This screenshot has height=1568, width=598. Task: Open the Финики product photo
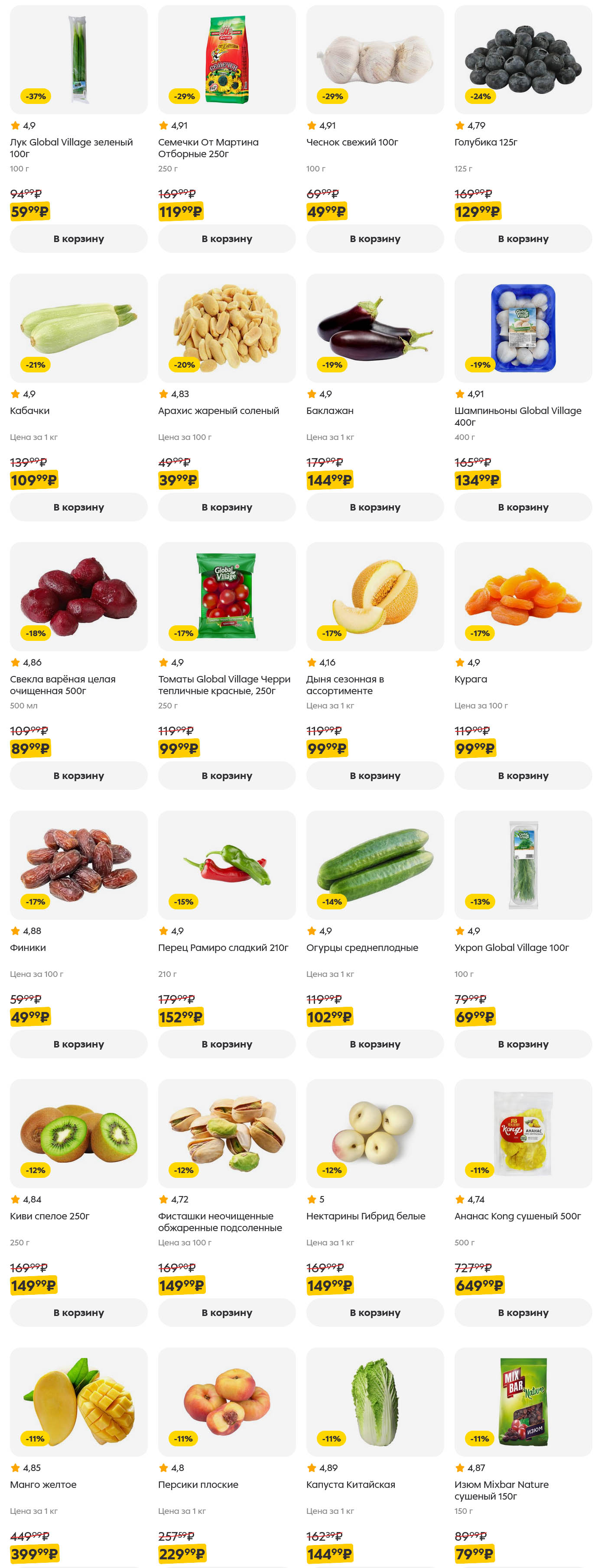coord(78,864)
